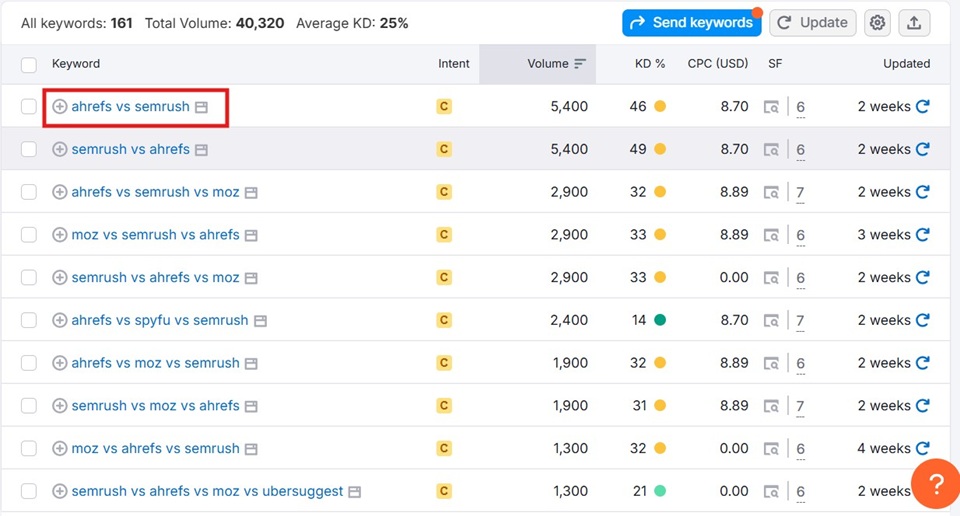960x516 pixels.
Task: Click the teal KD dot of value 14
Action: pos(660,320)
